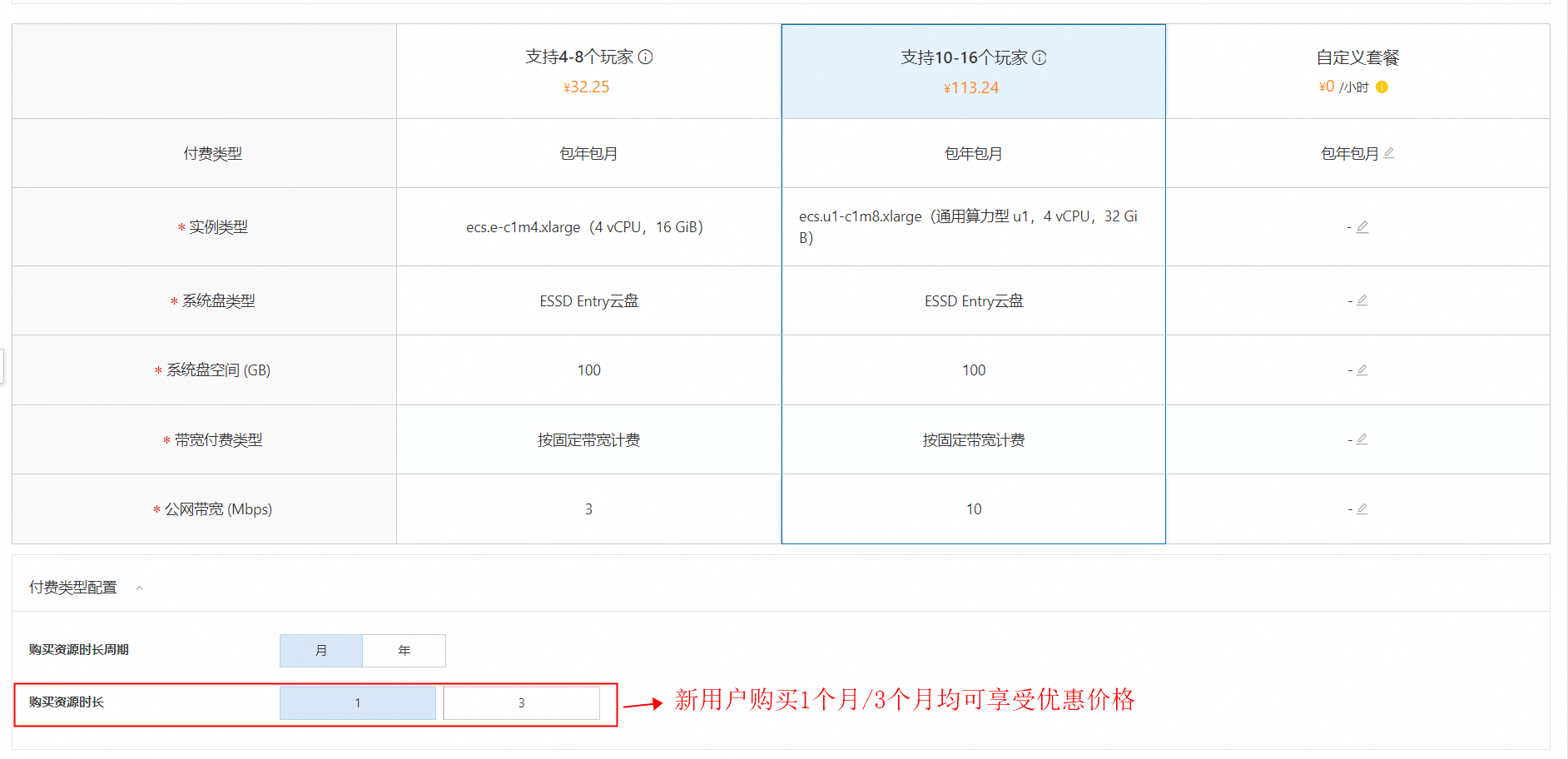The image size is (1568, 759).
Task: Click the 购买资源时长周期 label
Action: point(79,650)
